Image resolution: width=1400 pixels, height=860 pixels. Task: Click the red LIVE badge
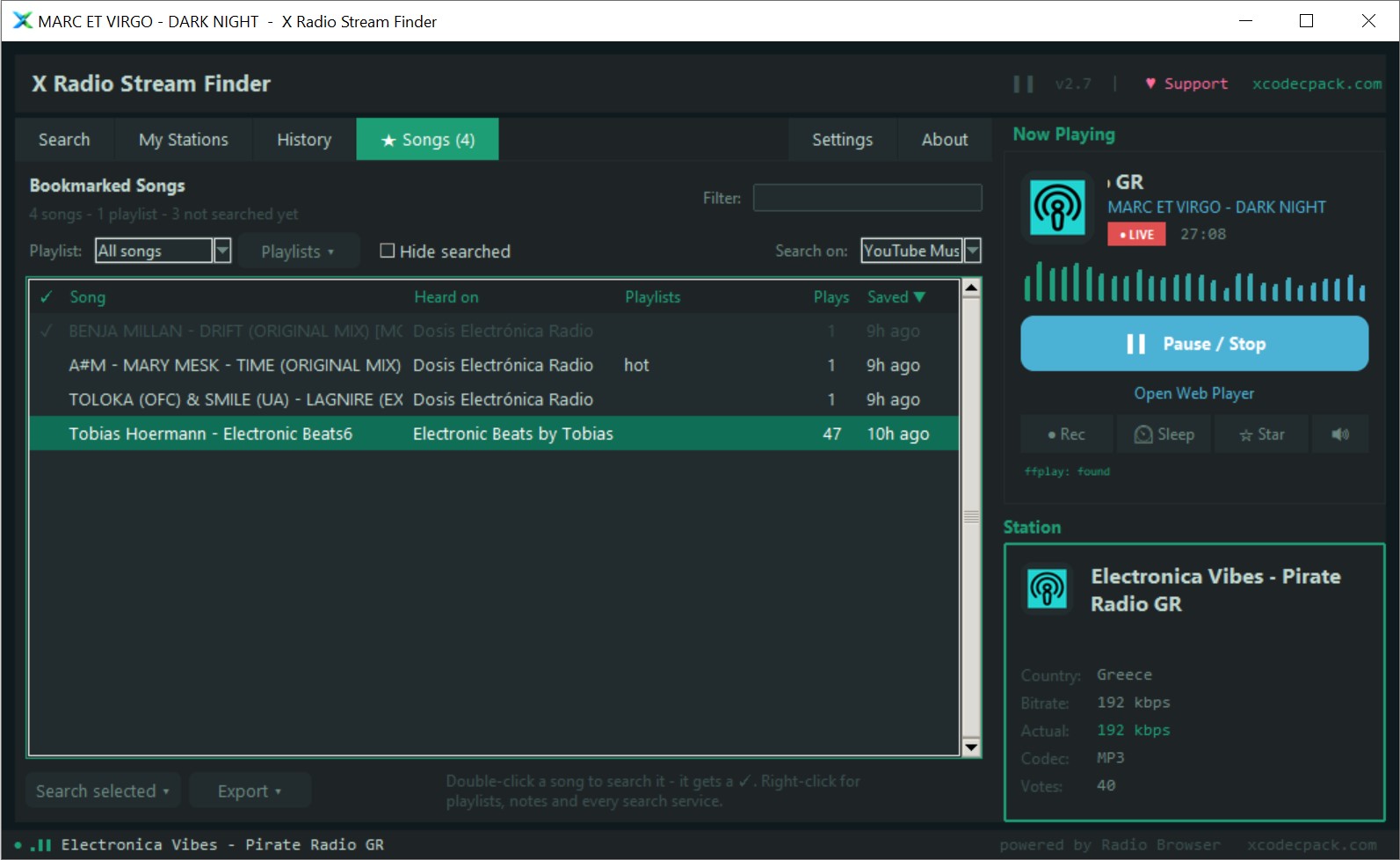coord(1136,235)
